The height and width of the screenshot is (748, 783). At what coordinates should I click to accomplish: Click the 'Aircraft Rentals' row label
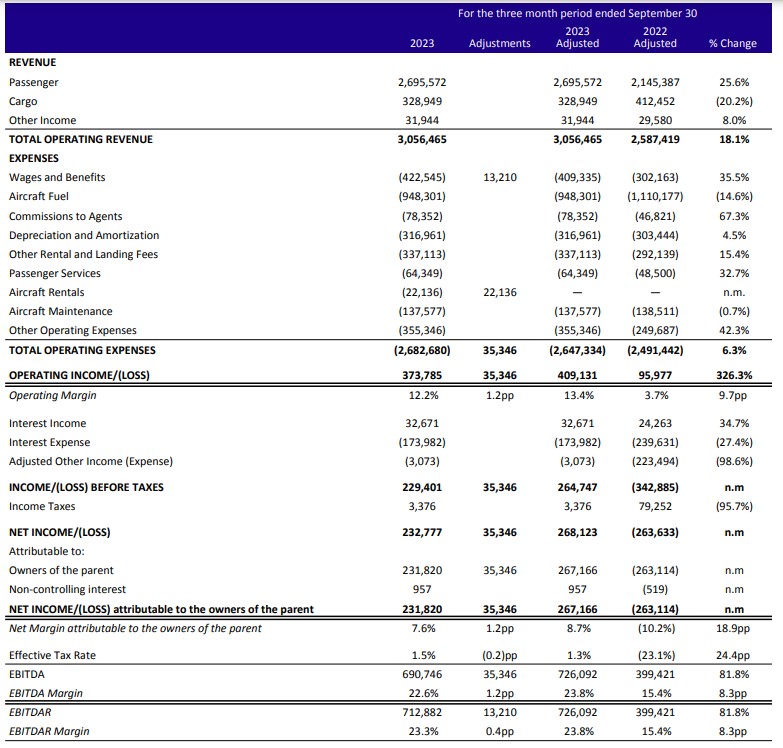[46, 292]
